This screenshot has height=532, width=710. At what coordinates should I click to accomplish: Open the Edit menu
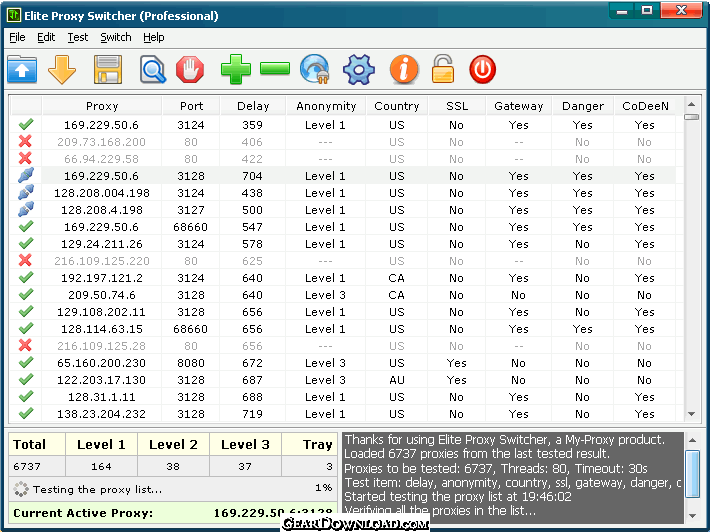tap(46, 37)
